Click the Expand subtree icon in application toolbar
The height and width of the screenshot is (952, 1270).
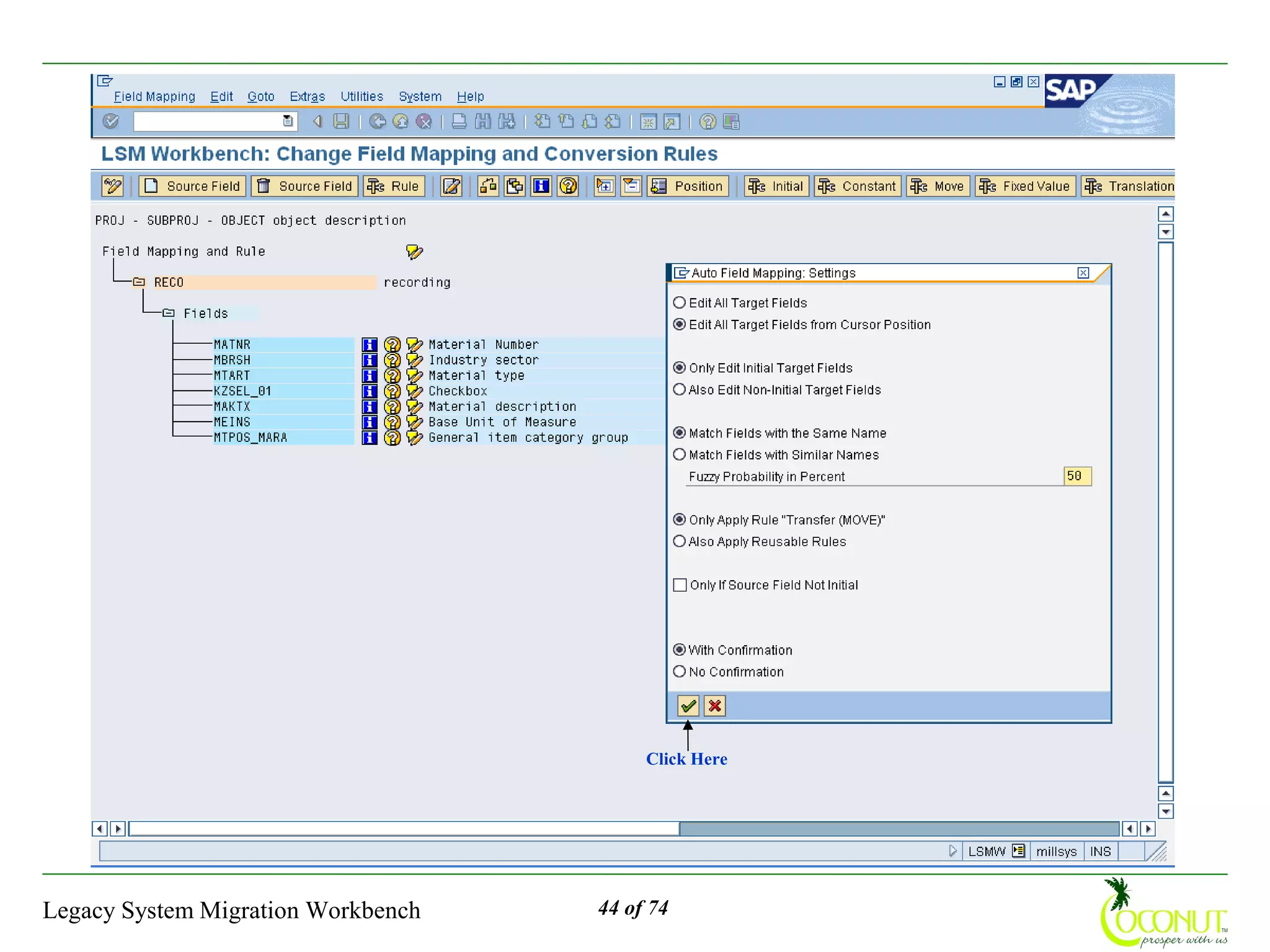(605, 186)
